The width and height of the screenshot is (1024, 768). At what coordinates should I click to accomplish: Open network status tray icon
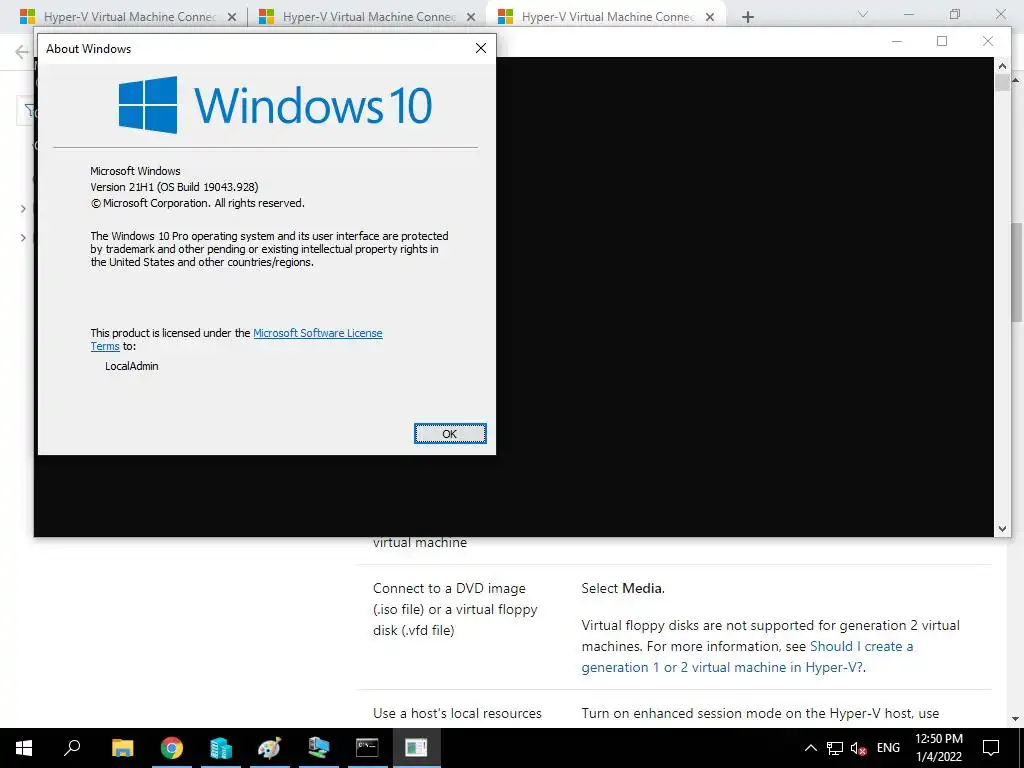835,748
